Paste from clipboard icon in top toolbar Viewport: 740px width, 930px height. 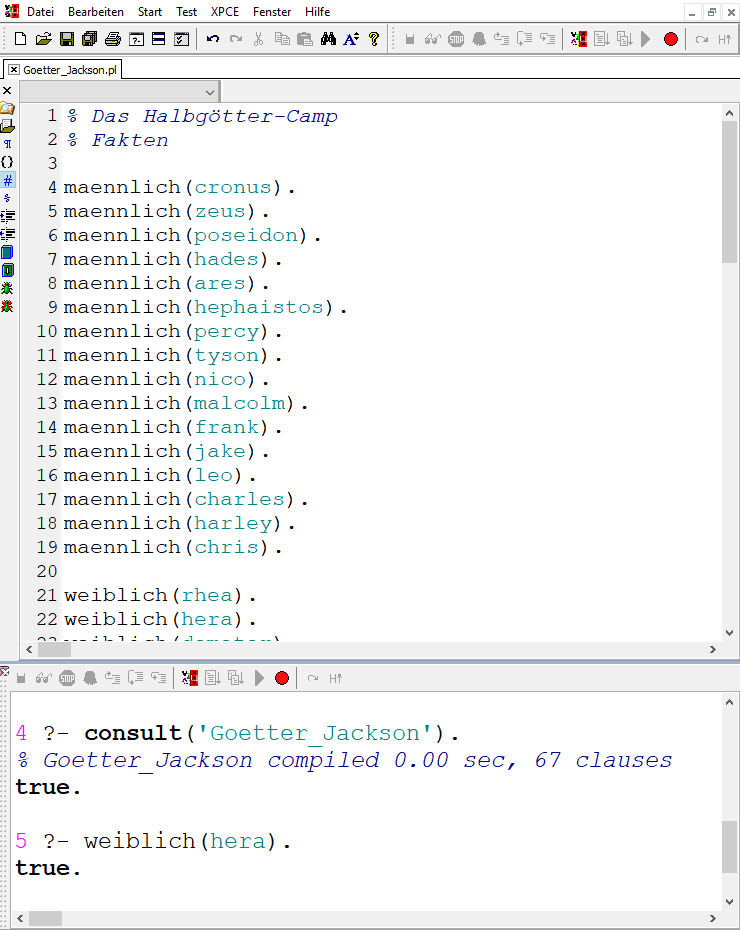pos(305,39)
